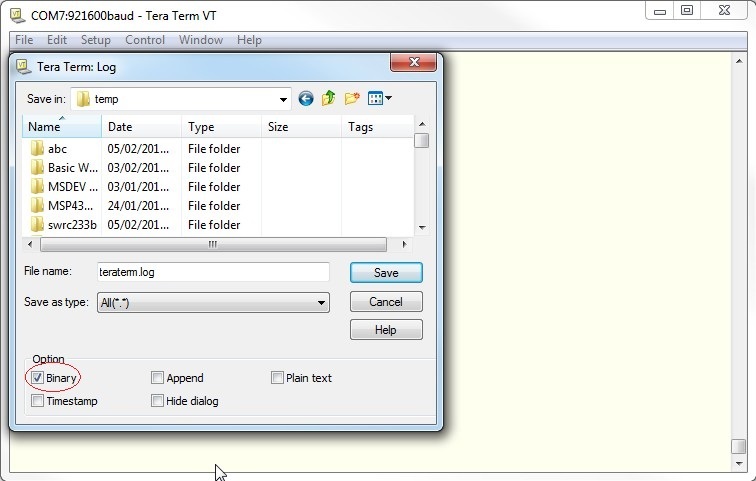Click the Log dialog title icon
This screenshot has height=481, width=756.
23,67
